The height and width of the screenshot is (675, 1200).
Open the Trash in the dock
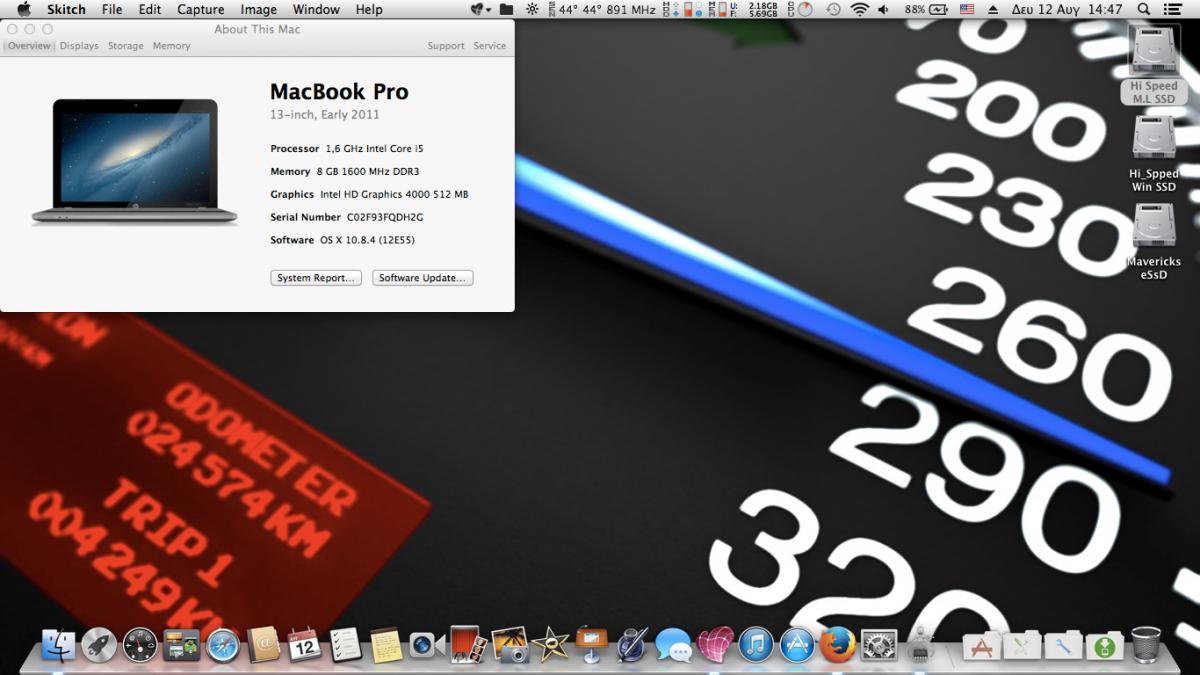pos(1145,645)
